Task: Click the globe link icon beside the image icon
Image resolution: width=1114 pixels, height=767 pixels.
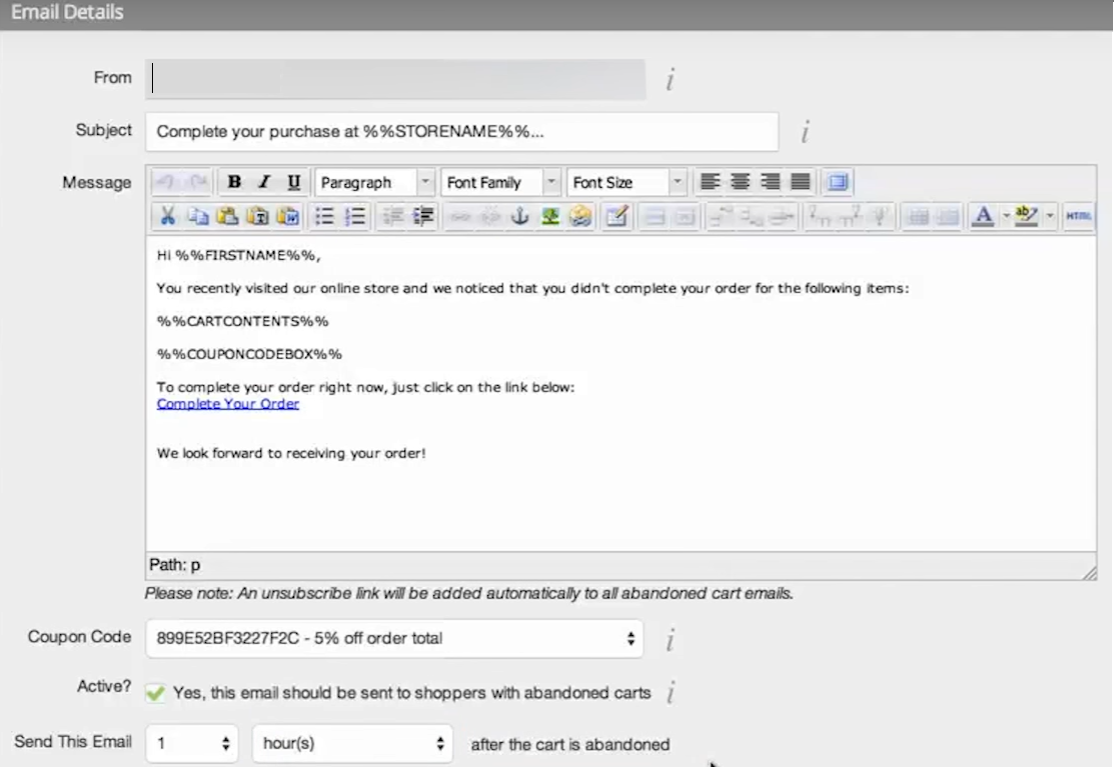Action: [580, 216]
